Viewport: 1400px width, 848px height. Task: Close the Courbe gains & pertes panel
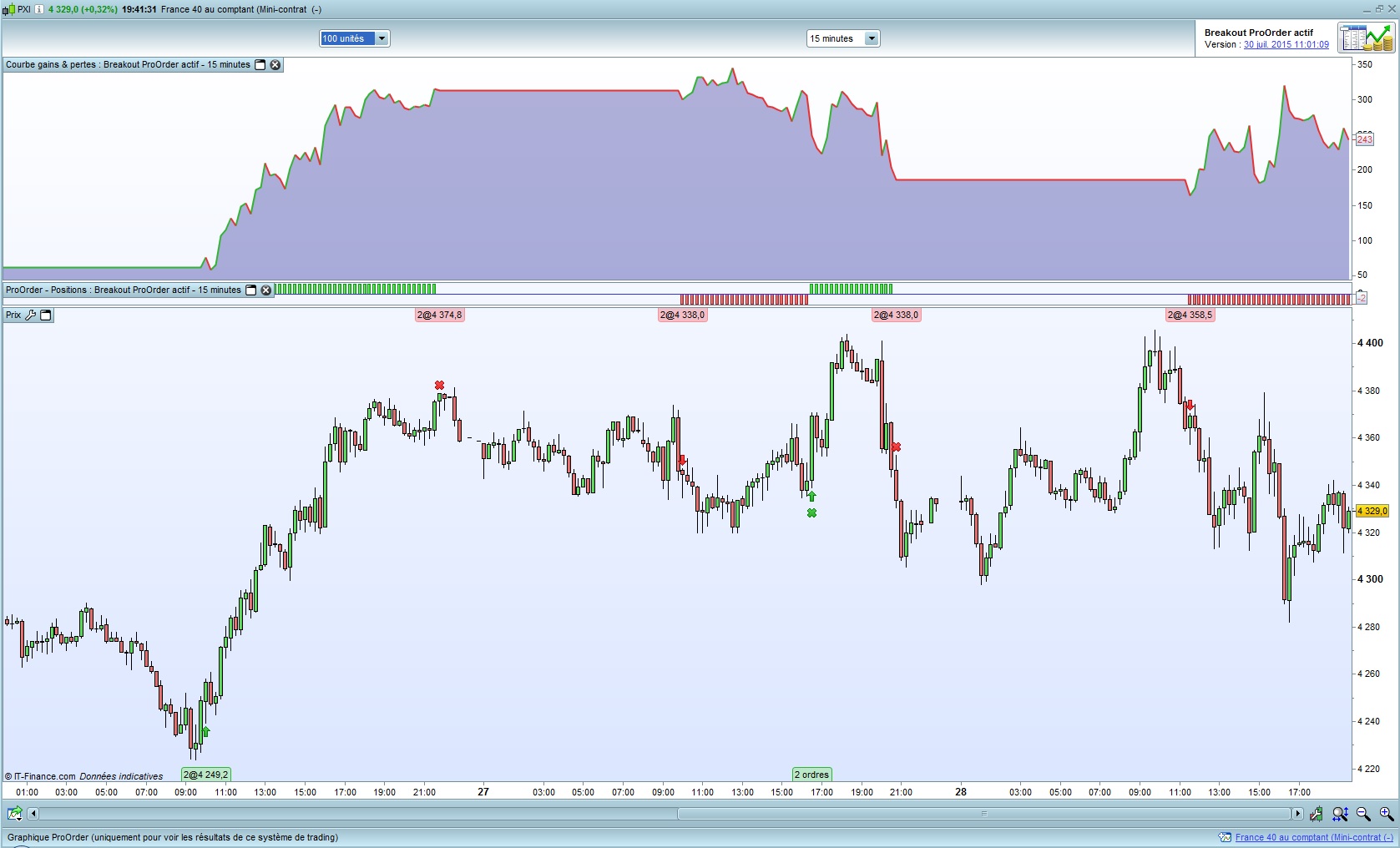pos(275,64)
